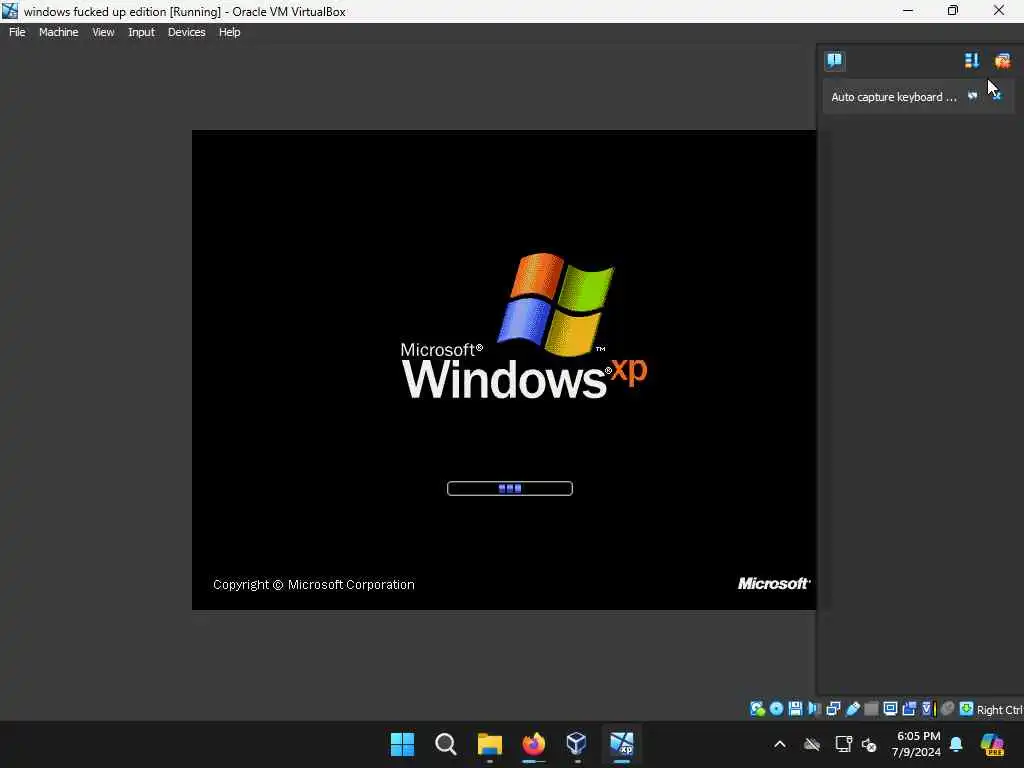Viewport: 1024px width, 768px height.
Task: Click the display monitor status icon
Action: pyautogui.click(x=890, y=709)
